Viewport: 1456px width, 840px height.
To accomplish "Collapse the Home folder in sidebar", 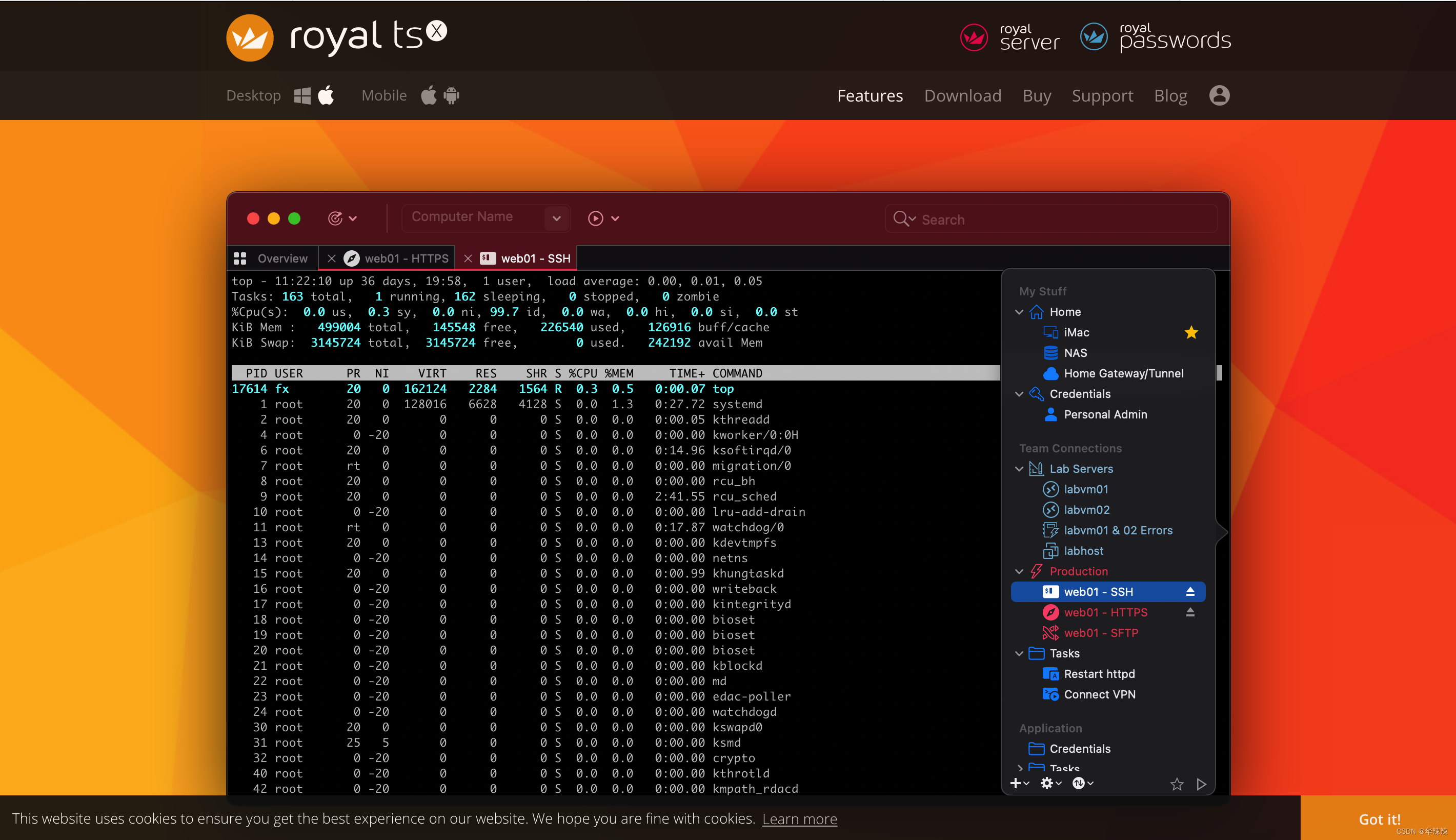I will [x=1019, y=312].
